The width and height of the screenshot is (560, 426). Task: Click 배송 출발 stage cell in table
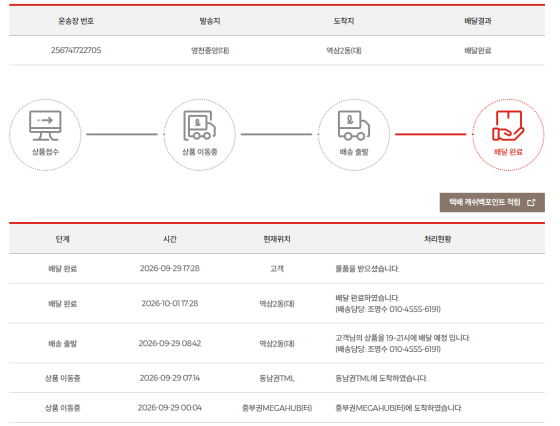62,344
